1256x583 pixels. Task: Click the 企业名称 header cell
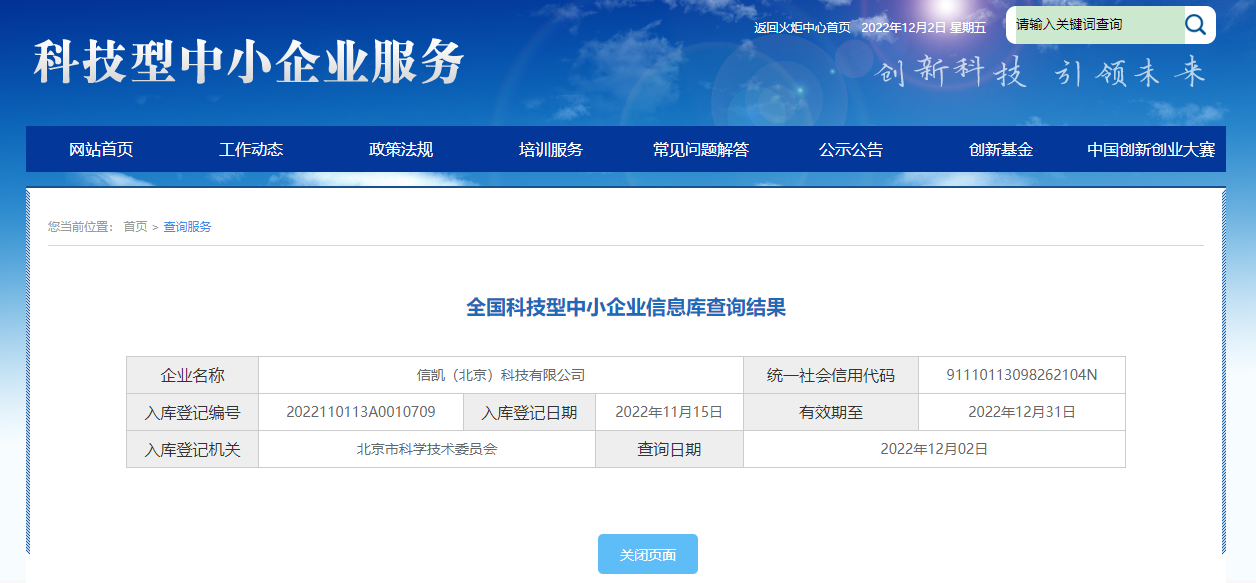click(x=193, y=375)
